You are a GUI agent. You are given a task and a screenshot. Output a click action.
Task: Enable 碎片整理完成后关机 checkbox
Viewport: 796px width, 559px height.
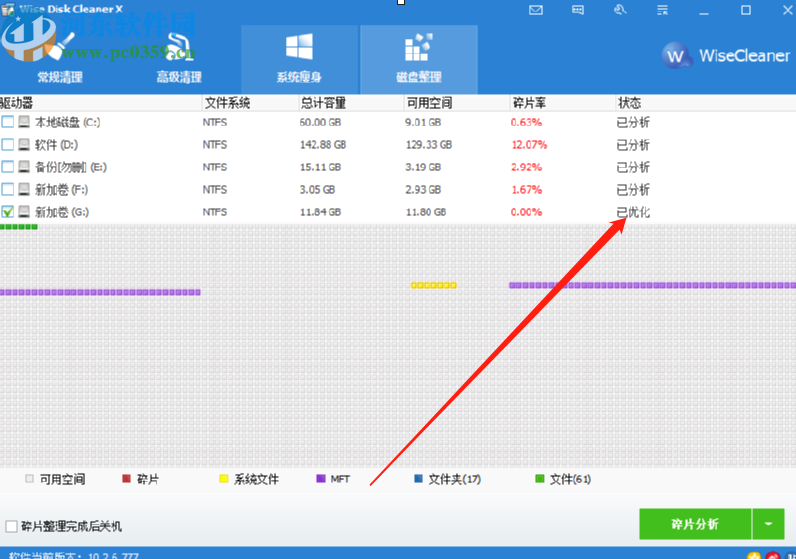(x=11, y=526)
